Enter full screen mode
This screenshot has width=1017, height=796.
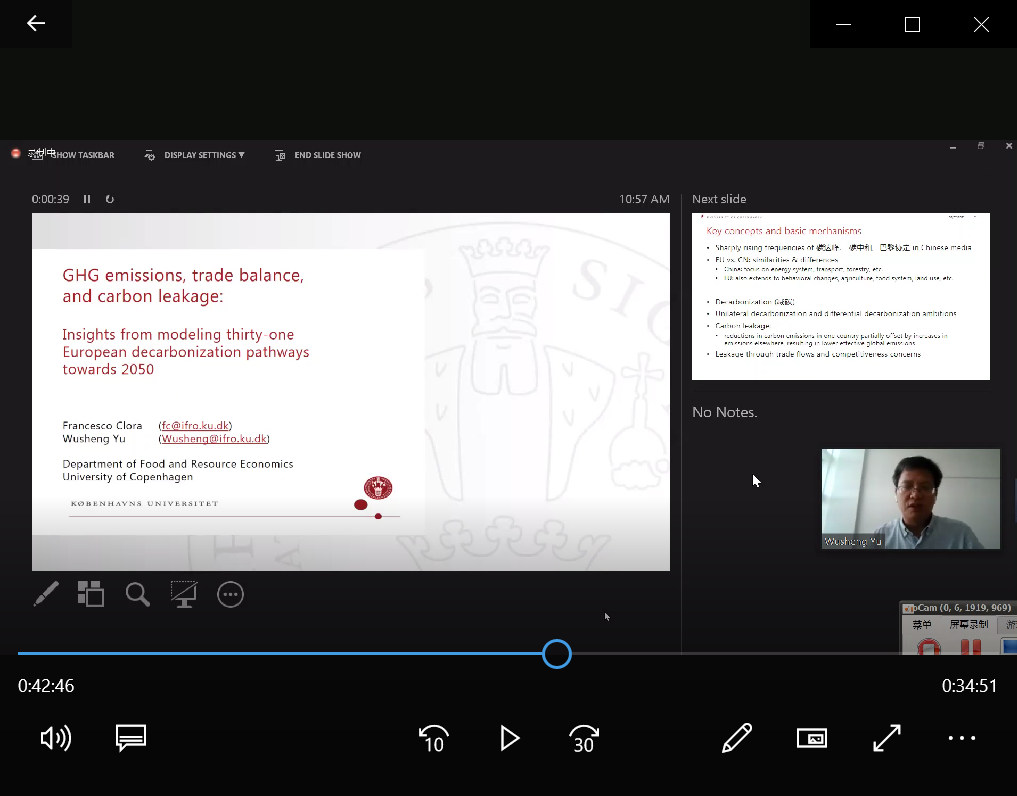(x=887, y=738)
